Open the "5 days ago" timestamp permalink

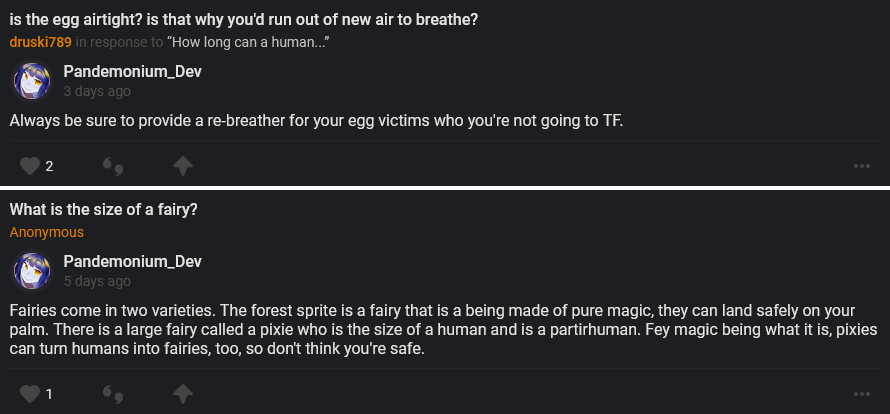point(96,282)
